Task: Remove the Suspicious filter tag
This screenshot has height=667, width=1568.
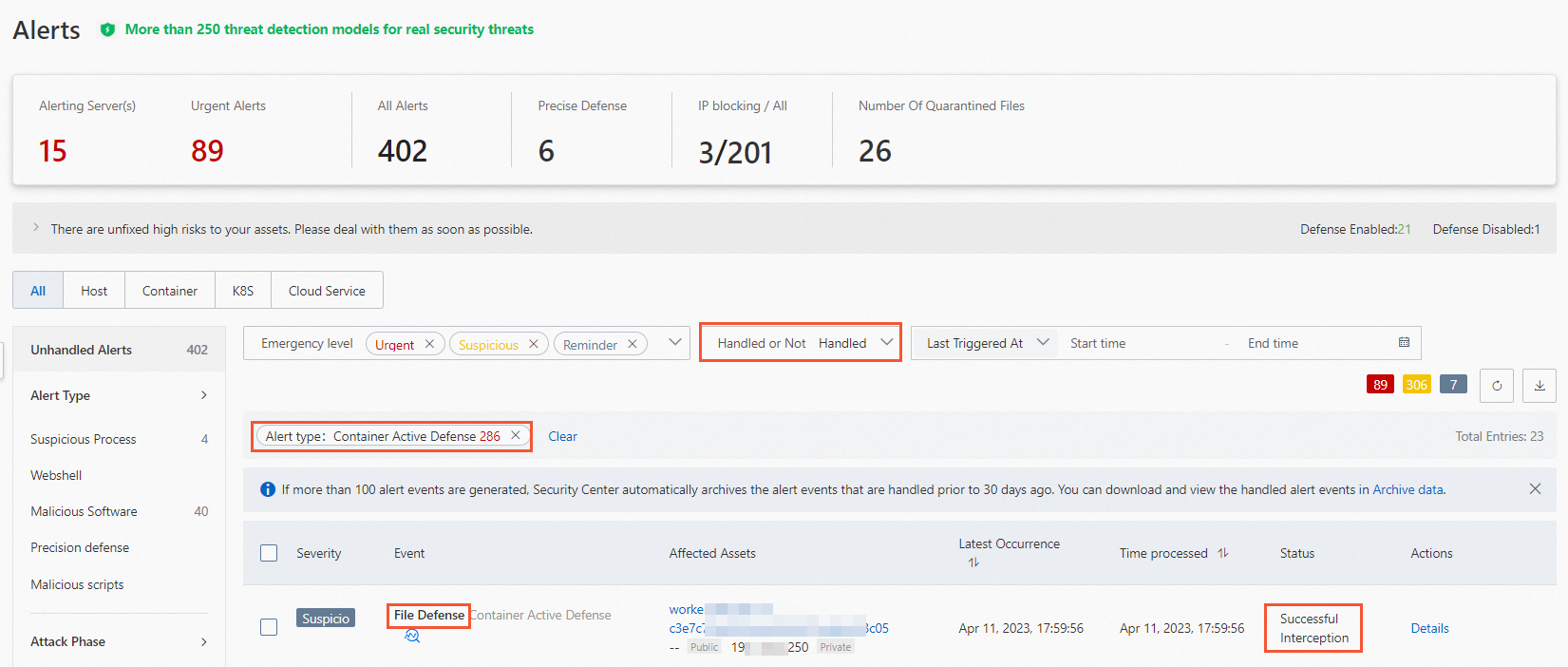Action: [x=534, y=344]
